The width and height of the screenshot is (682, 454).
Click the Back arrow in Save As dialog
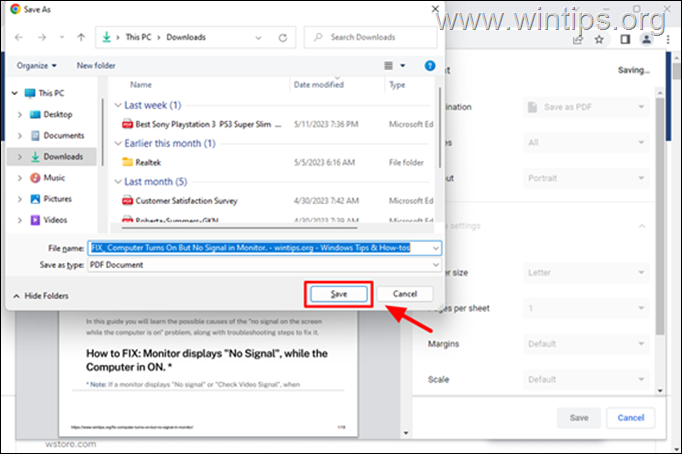click(x=19, y=37)
